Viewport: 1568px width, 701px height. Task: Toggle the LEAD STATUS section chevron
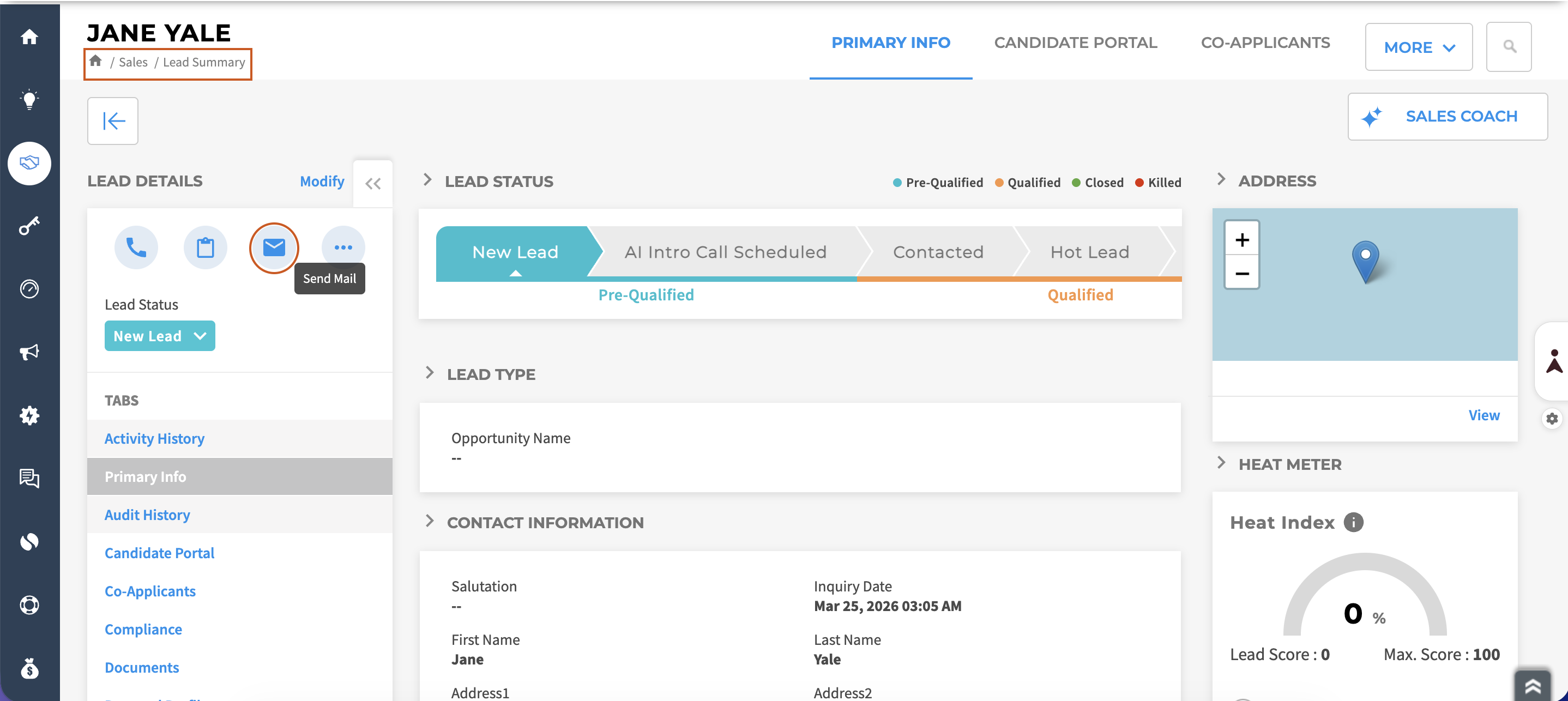click(428, 179)
